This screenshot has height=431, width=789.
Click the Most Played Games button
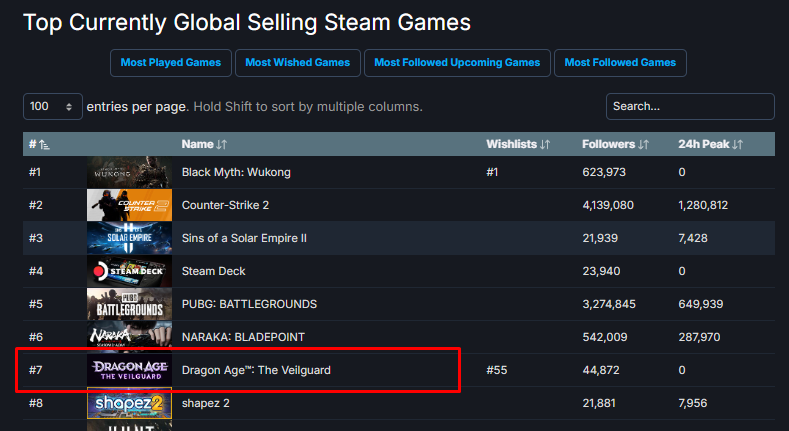tap(171, 62)
